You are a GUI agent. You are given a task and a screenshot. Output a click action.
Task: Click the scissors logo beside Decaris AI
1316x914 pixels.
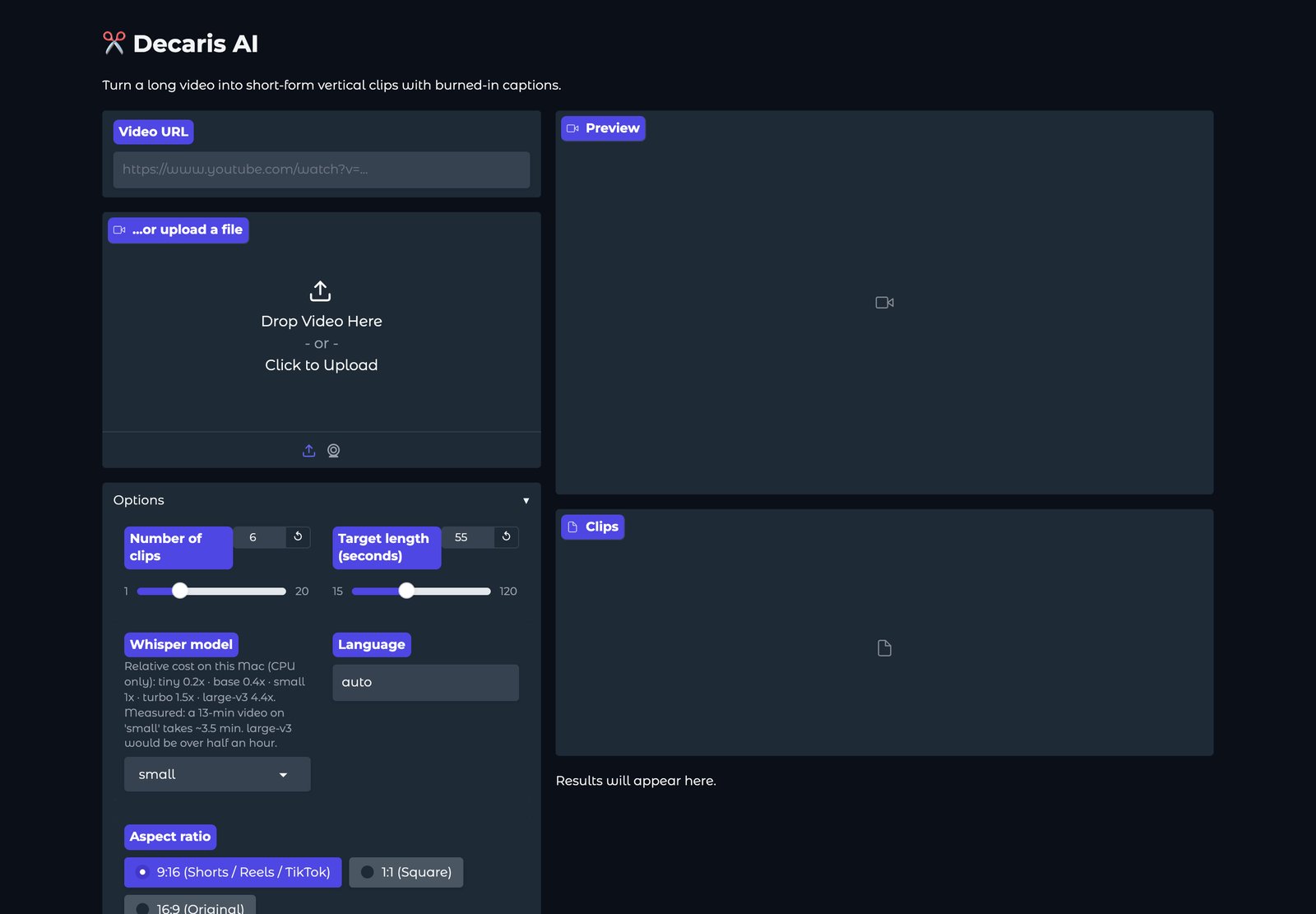114,43
